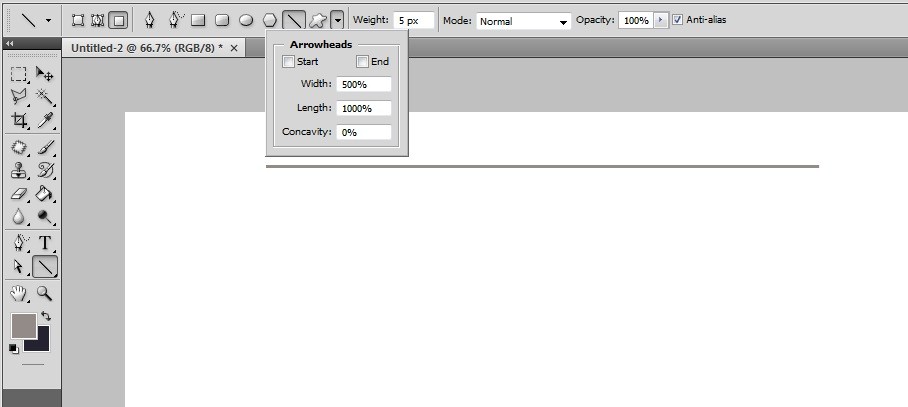Select the Type tool

[45, 243]
